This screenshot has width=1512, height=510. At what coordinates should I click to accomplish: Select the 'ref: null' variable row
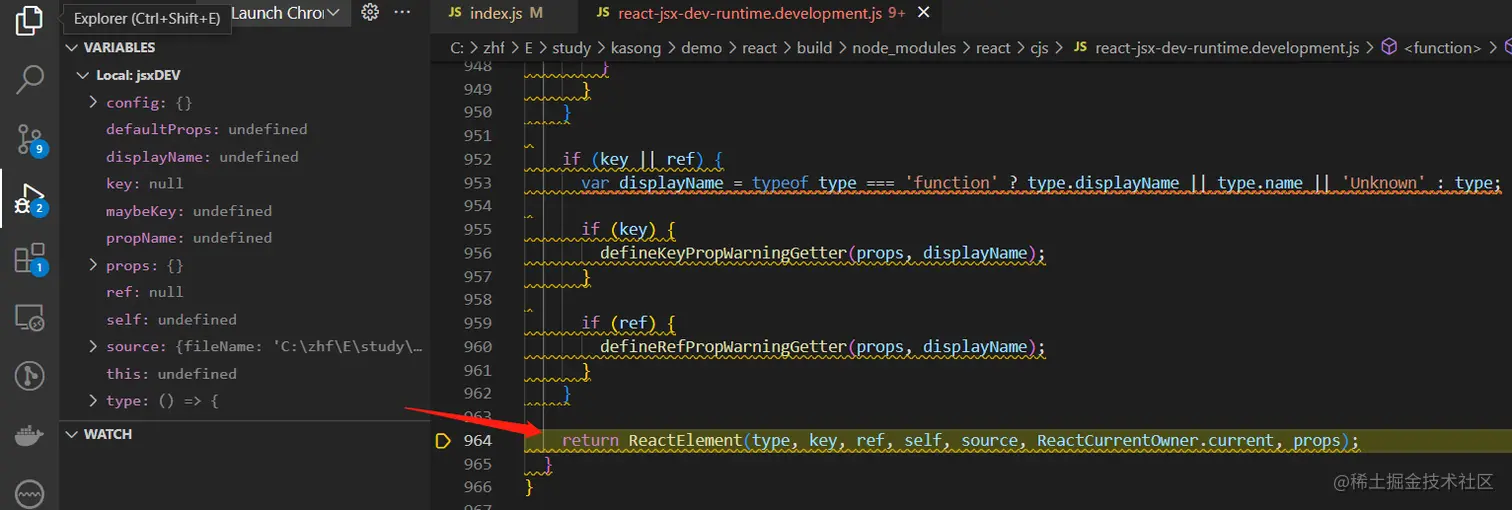245,292
